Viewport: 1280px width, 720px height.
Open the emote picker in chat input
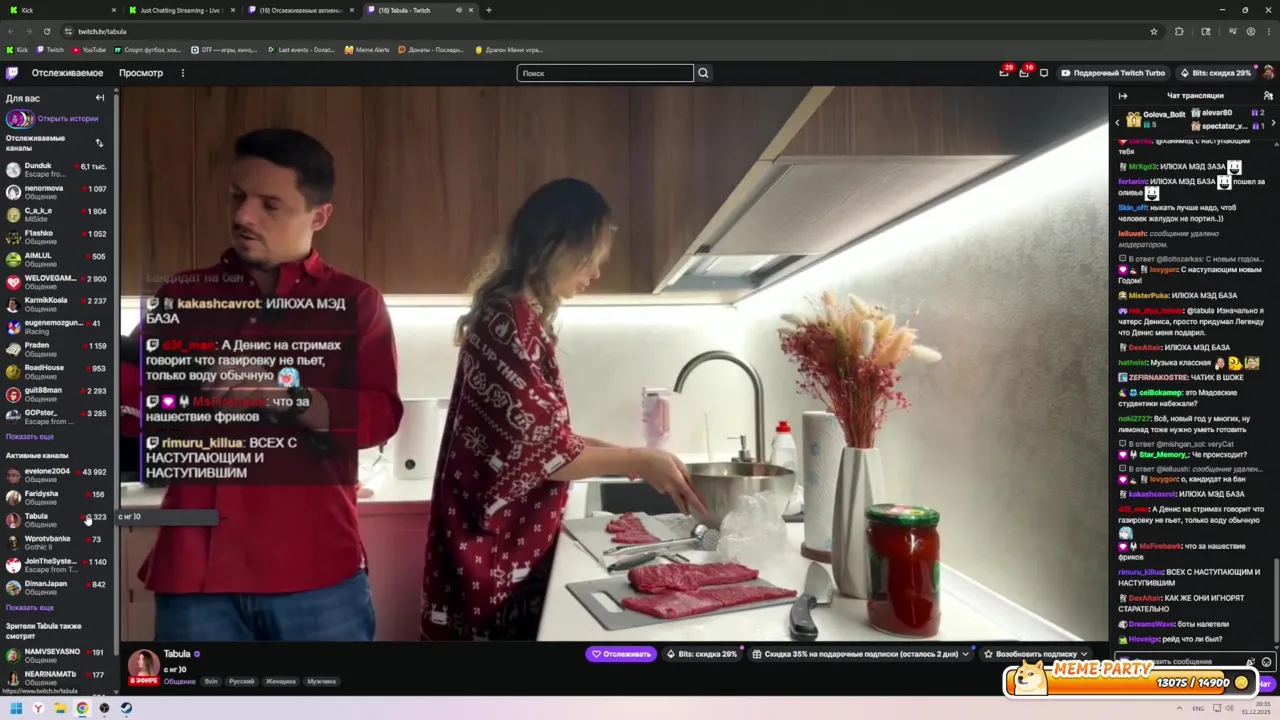click(1266, 662)
